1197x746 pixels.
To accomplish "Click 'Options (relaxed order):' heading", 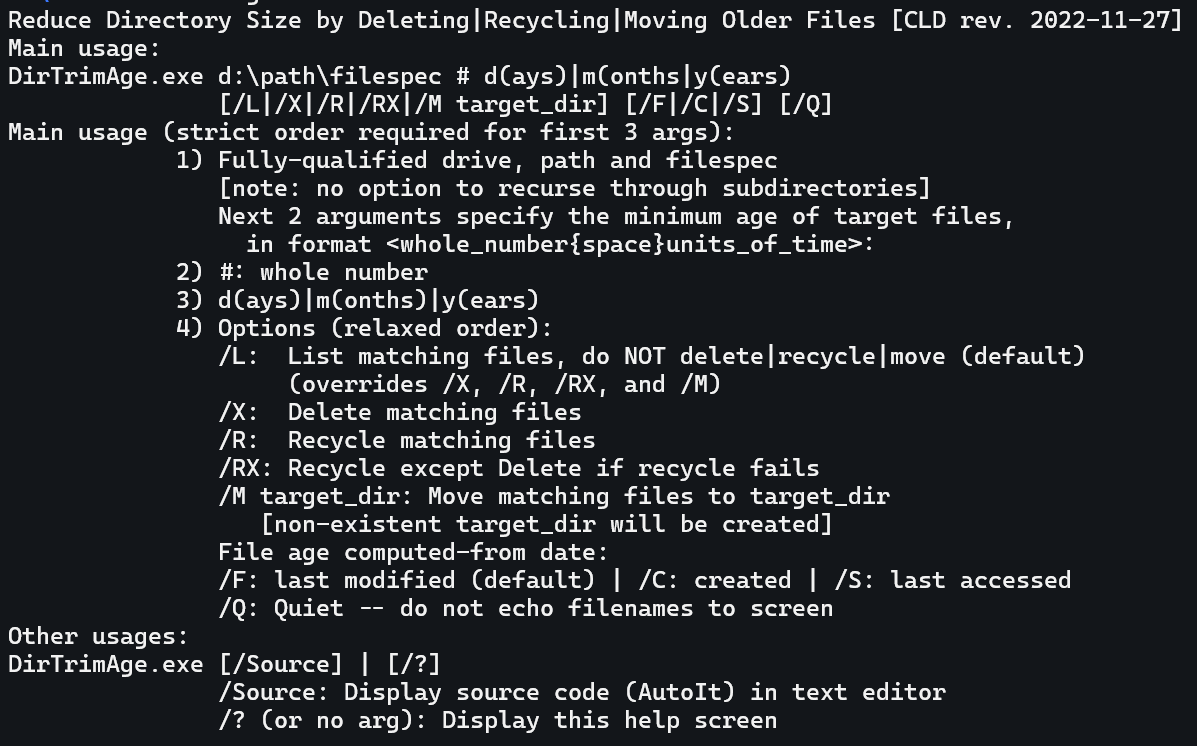I will (x=385, y=328).
